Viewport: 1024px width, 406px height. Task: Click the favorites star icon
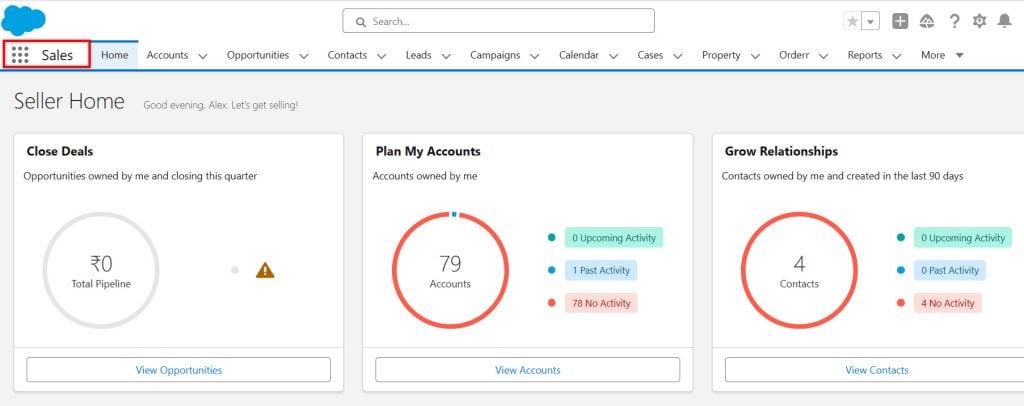[x=852, y=22]
